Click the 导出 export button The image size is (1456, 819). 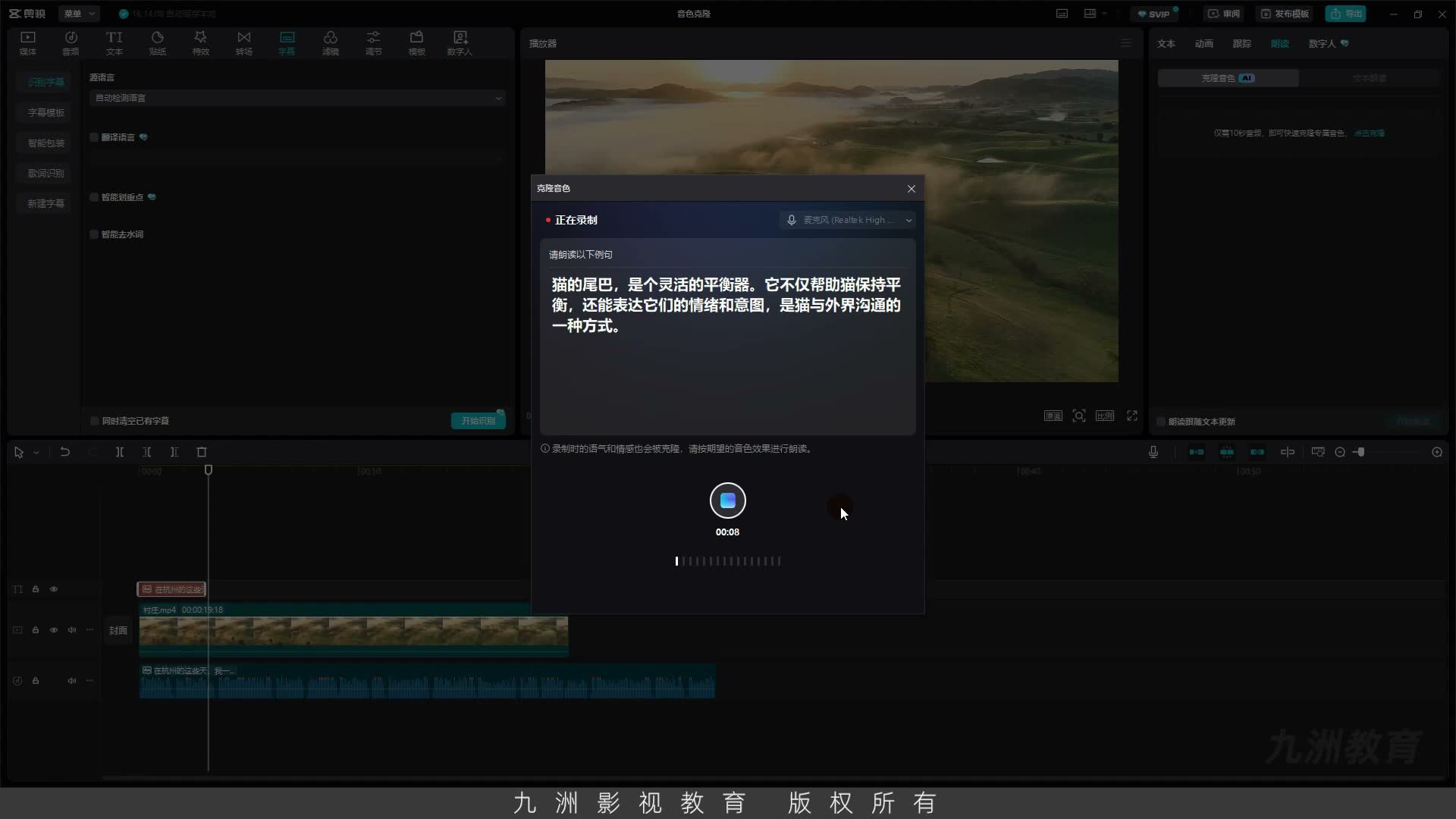1346,14
